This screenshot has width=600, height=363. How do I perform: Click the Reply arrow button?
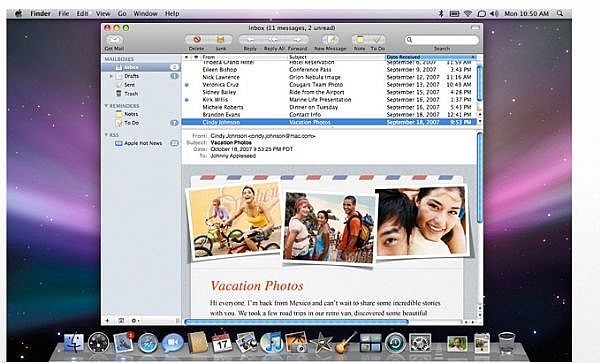(250, 39)
